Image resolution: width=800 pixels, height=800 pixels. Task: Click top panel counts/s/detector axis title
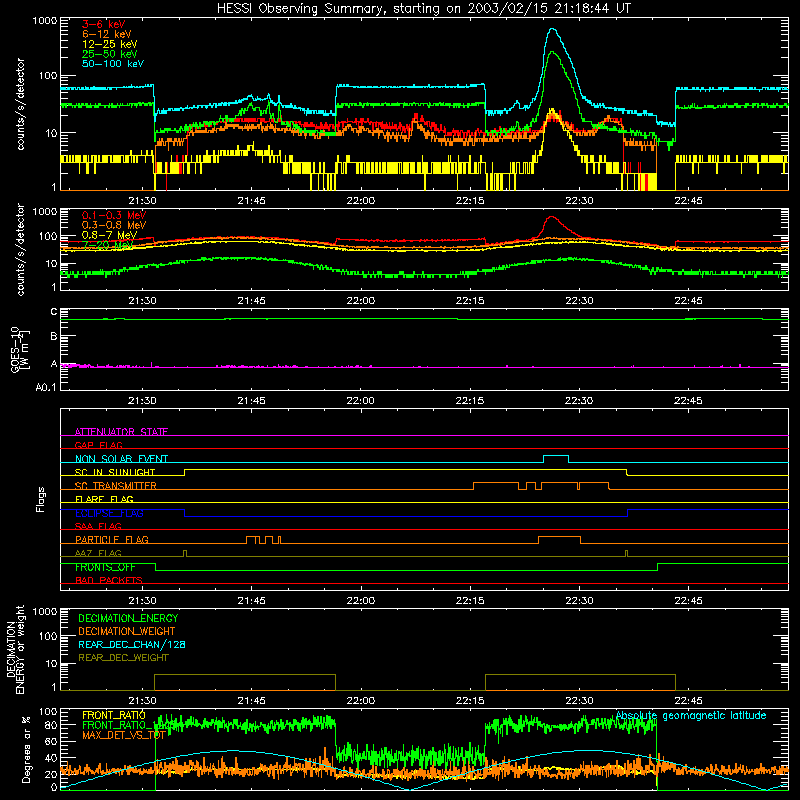[20, 104]
